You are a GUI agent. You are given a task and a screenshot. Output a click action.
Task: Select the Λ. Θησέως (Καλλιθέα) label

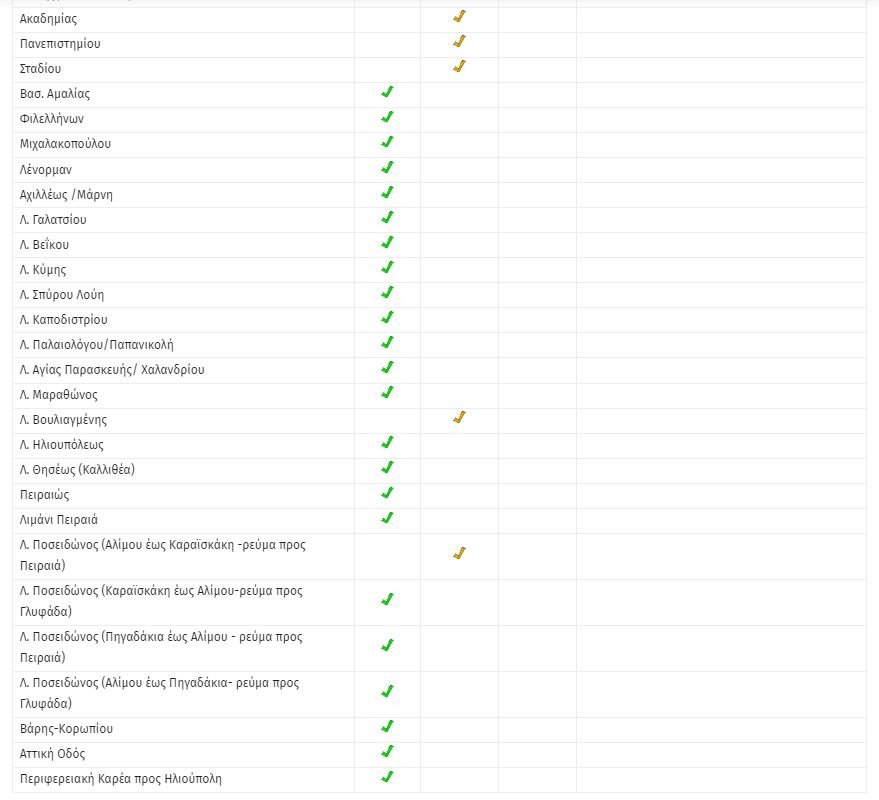coord(77,470)
